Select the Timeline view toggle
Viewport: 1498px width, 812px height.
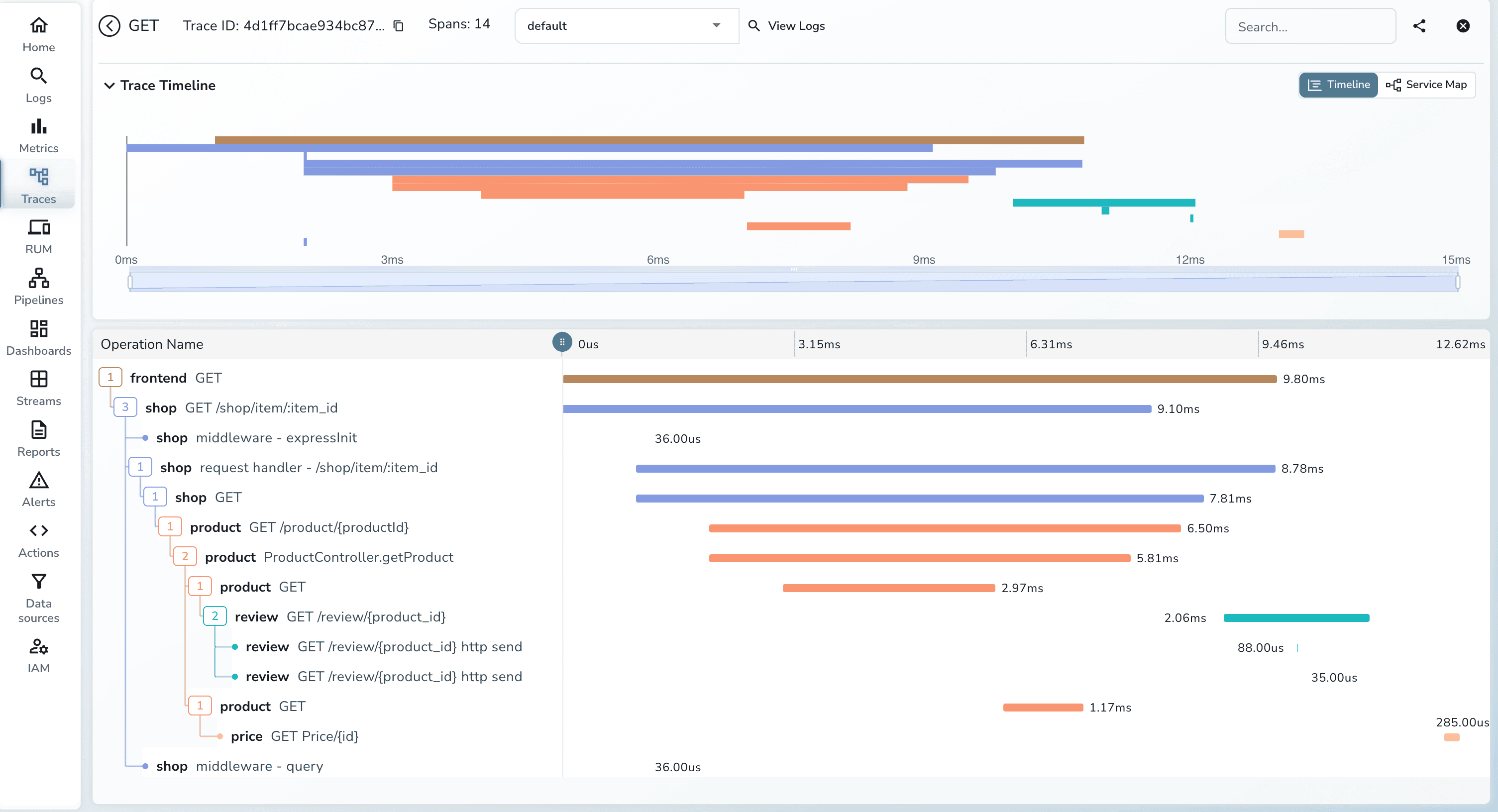click(1338, 85)
